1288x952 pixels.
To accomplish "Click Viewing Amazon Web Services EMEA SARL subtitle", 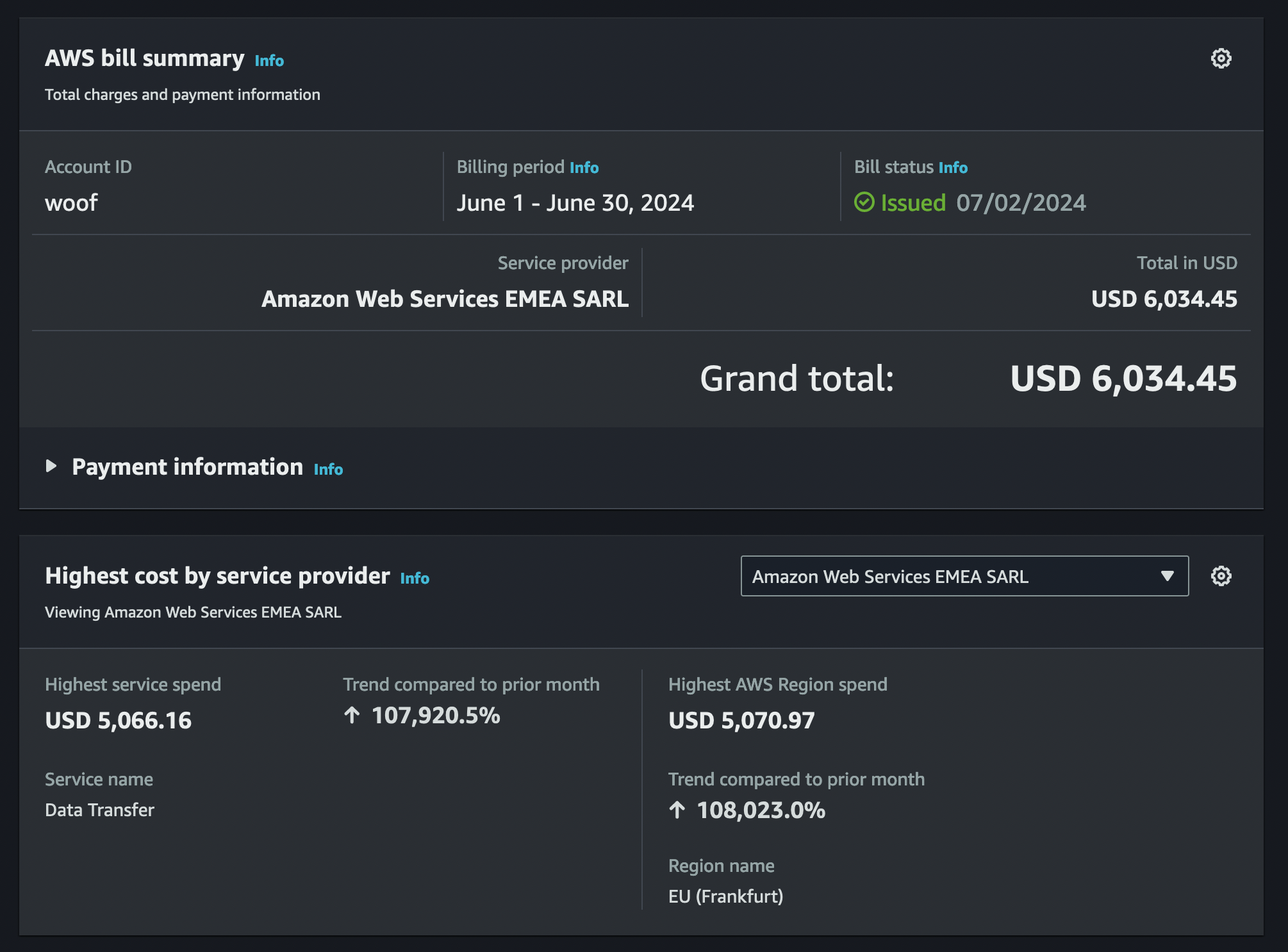I will point(193,612).
